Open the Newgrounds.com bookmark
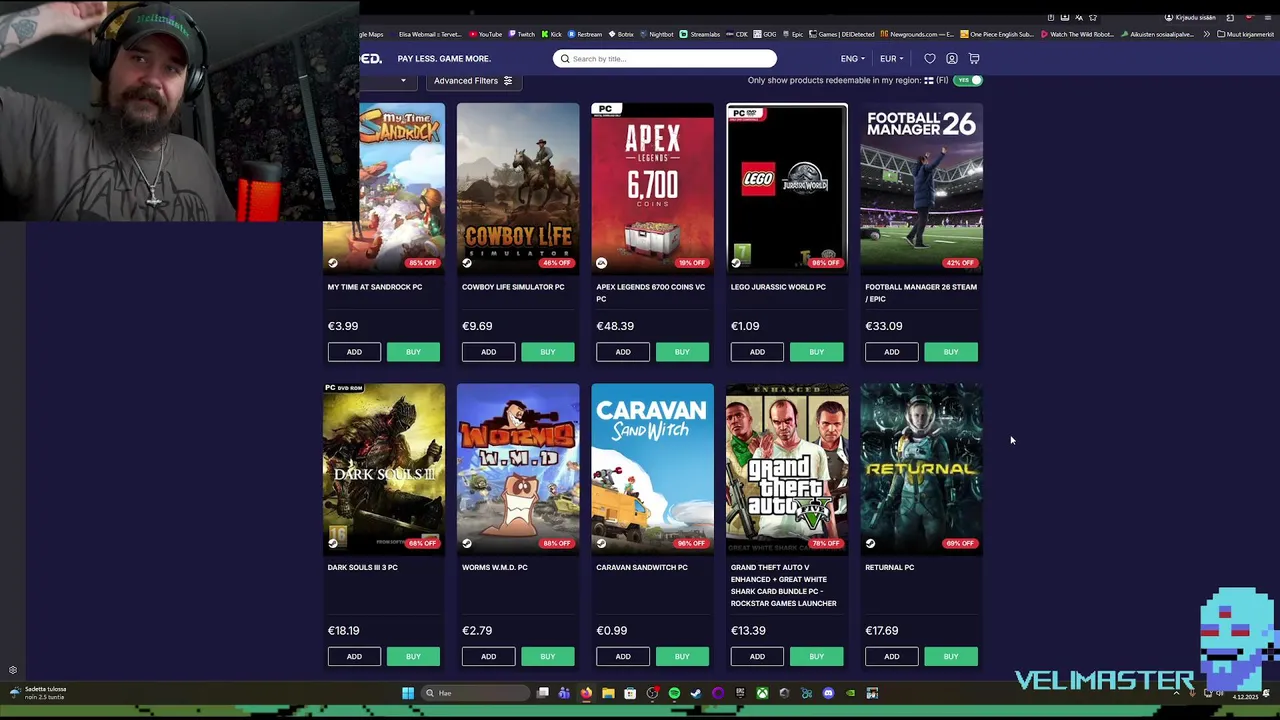 coord(918,34)
